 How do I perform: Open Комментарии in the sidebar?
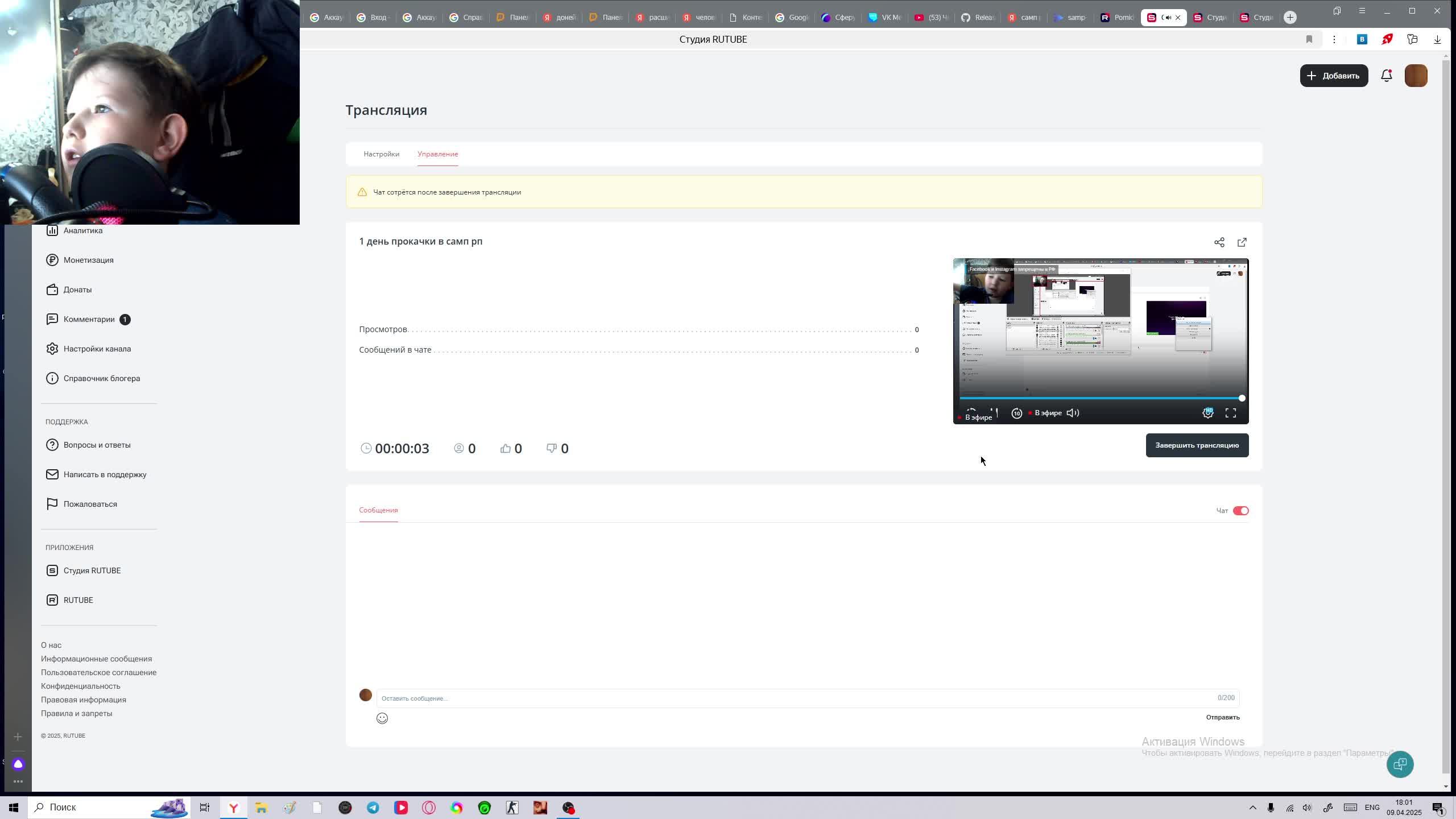click(89, 320)
